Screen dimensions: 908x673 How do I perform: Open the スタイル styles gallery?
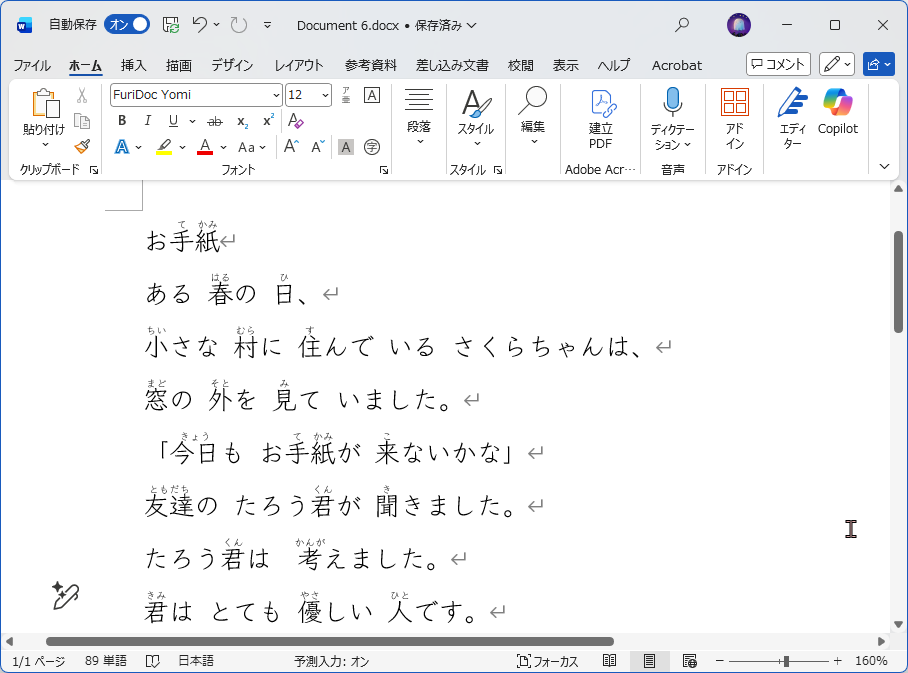476,118
